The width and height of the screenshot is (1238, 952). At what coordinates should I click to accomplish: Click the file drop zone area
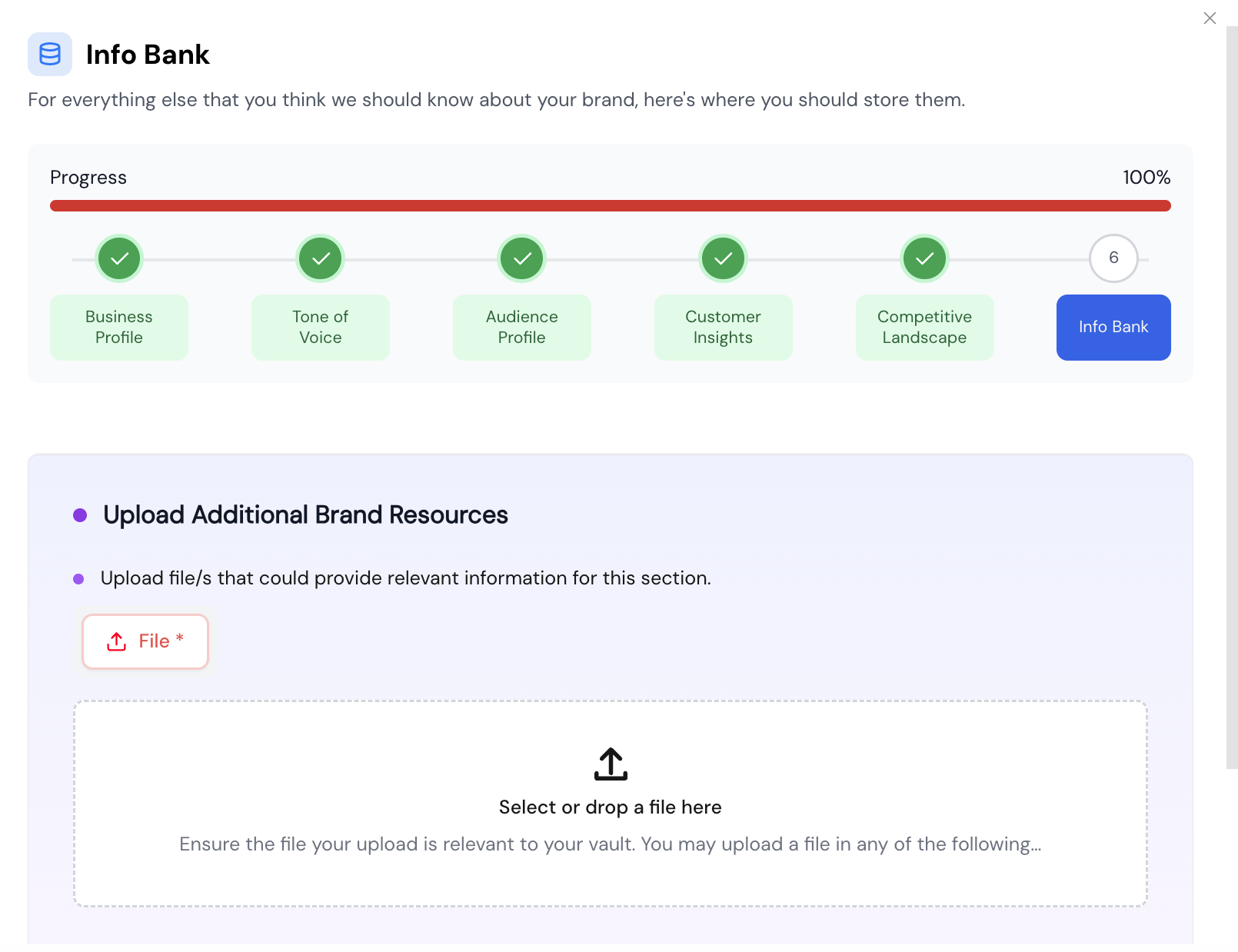tap(611, 877)
